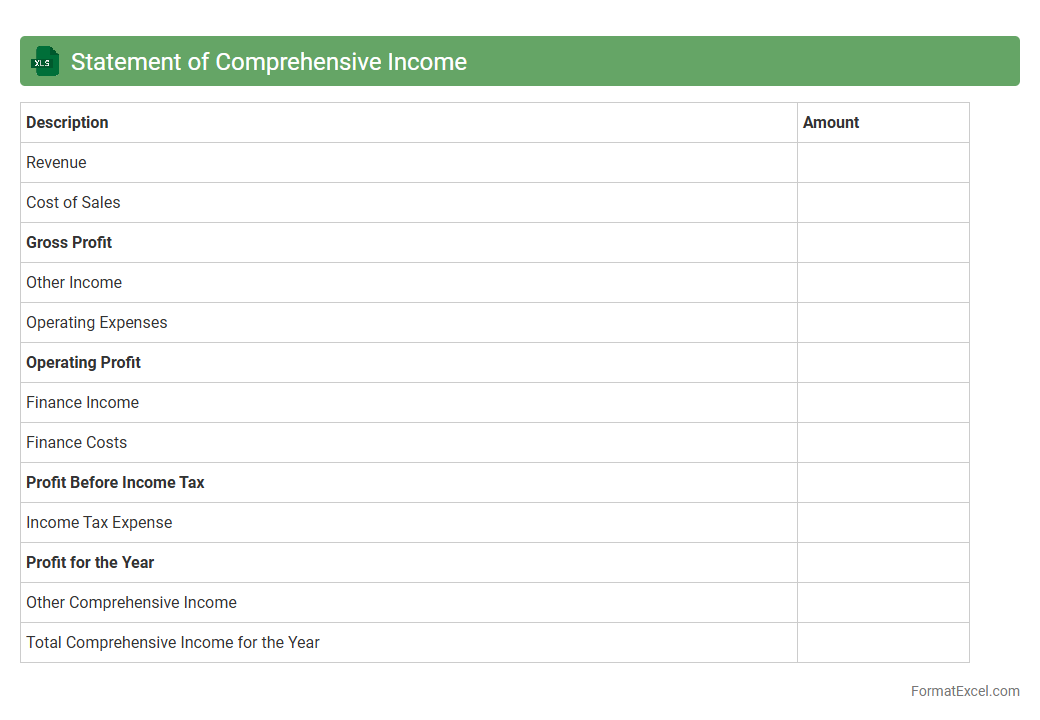The width and height of the screenshot is (1040, 720).
Task: Click Total Comprehensive Income amount cell
Action: point(882,642)
